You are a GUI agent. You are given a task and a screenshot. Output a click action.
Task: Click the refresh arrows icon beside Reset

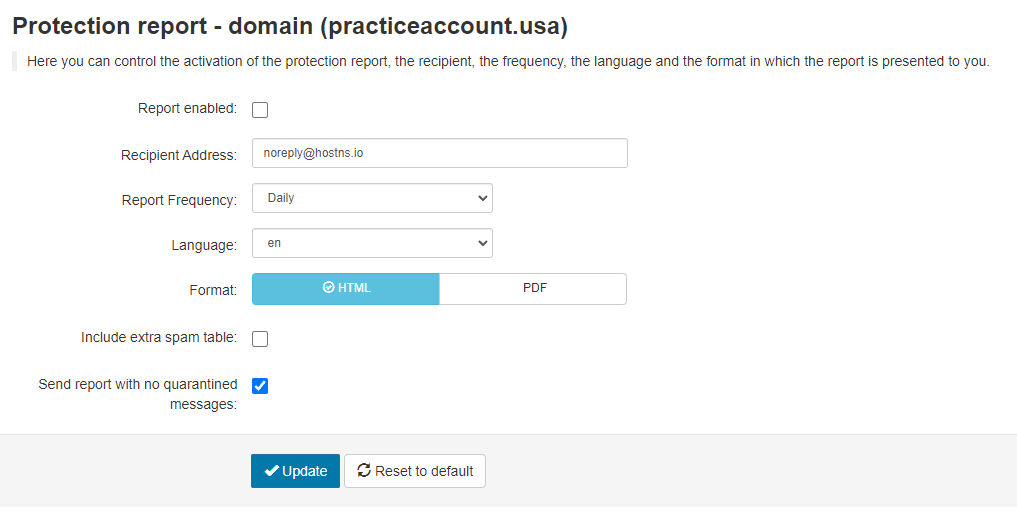[x=364, y=470]
